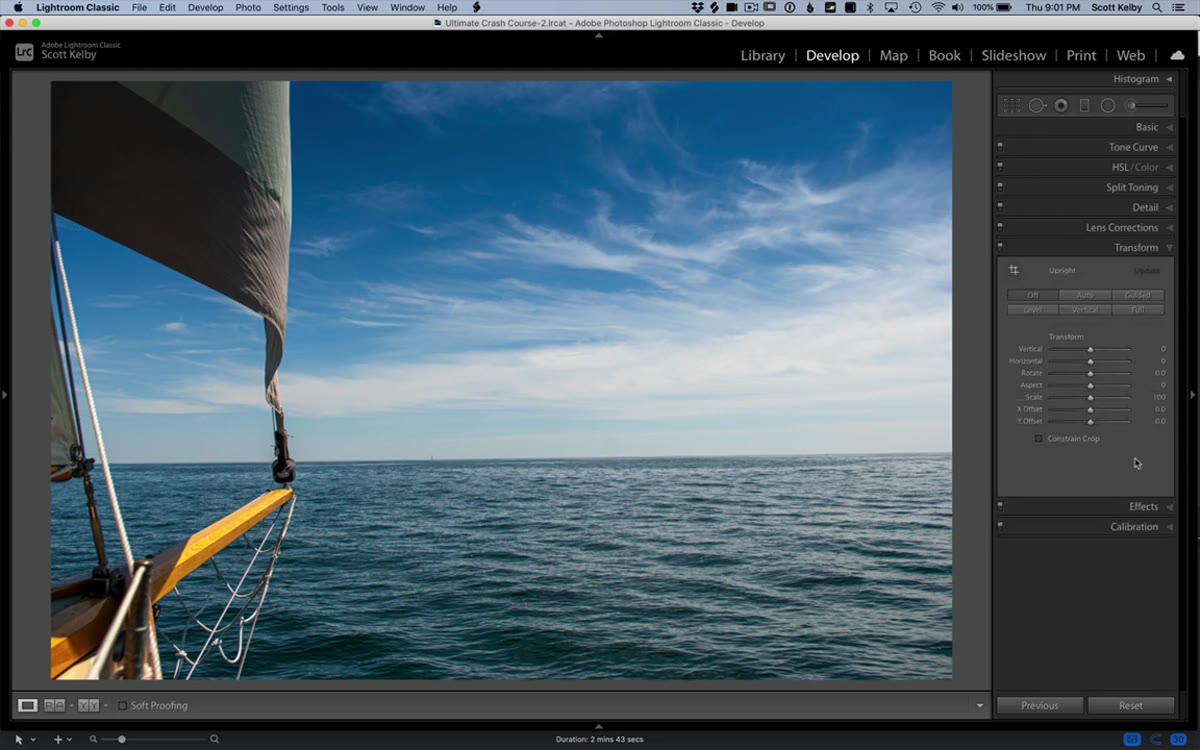Toggle Transform panel on/off switch

coord(1000,247)
